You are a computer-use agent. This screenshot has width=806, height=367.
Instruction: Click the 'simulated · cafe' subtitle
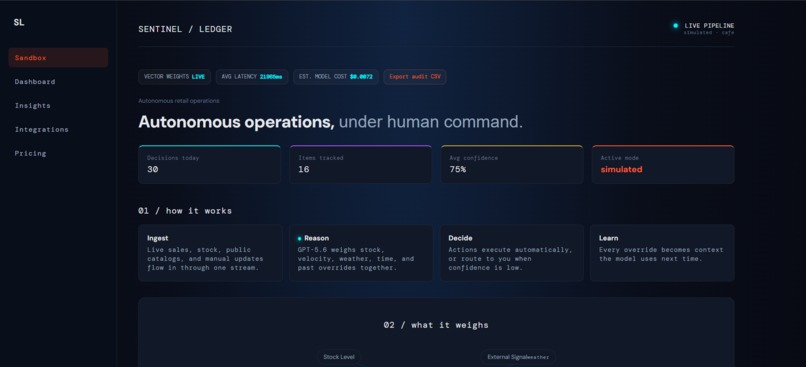click(x=709, y=33)
